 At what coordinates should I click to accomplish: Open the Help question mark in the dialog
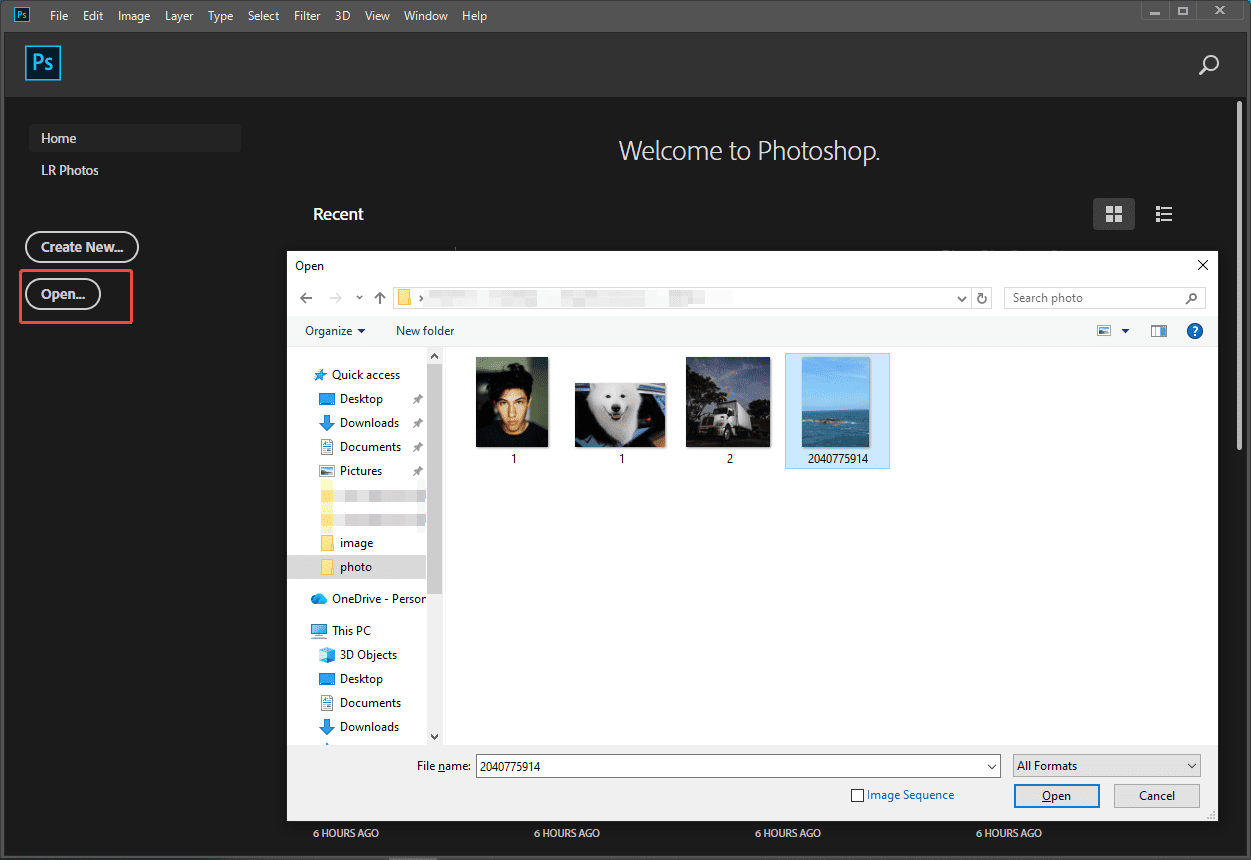pos(1194,330)
